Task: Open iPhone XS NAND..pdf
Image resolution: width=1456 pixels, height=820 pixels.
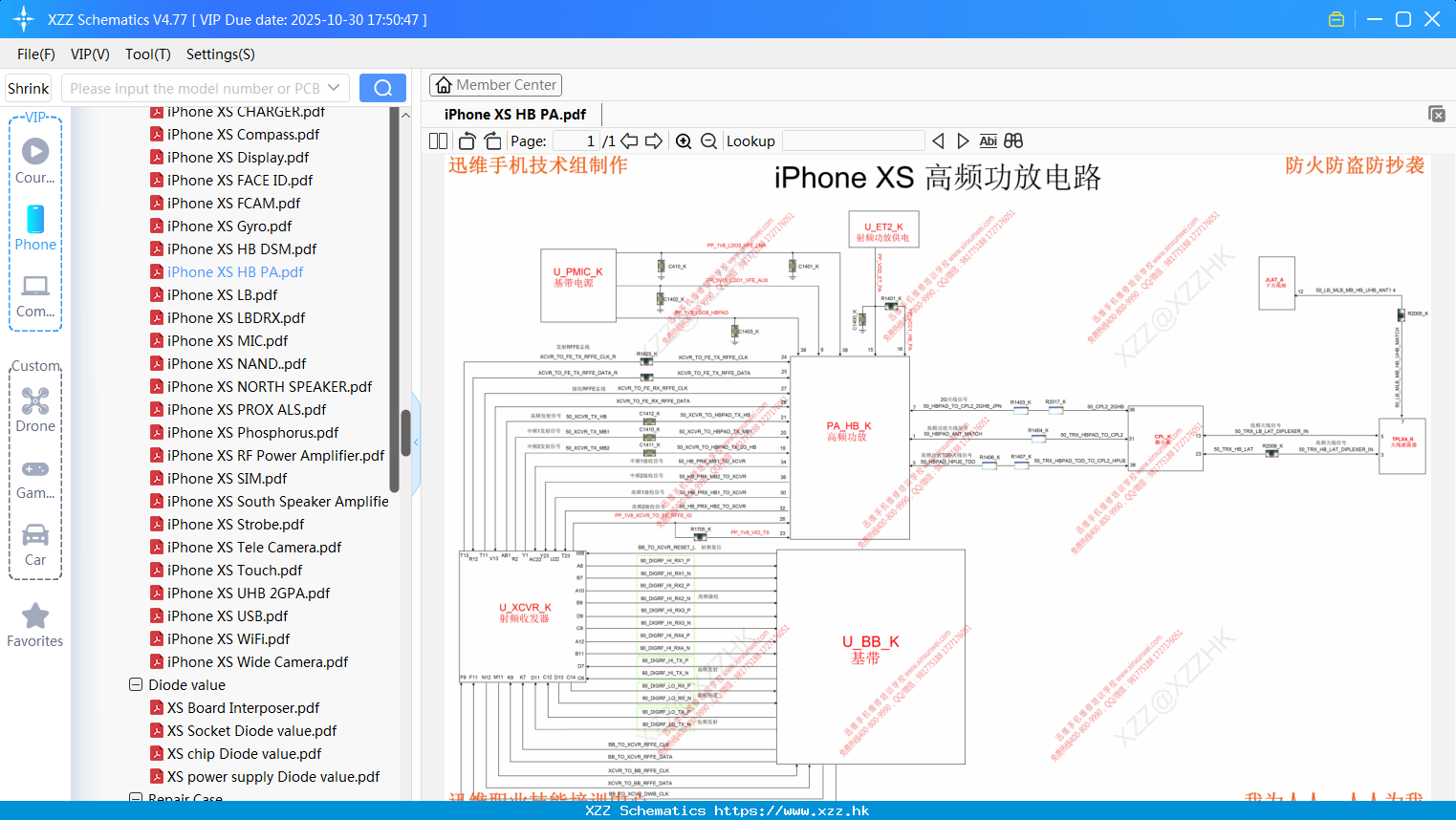Action: pos(236,363)
